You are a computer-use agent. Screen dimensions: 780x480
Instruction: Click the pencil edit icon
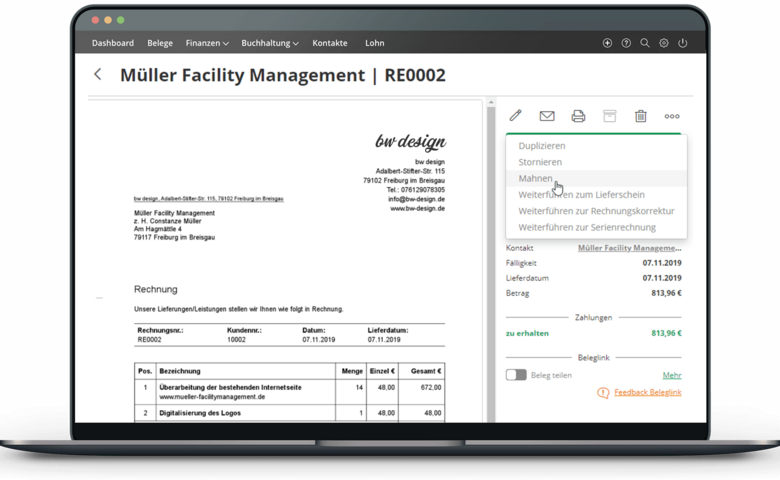click(x=516, y=116)
